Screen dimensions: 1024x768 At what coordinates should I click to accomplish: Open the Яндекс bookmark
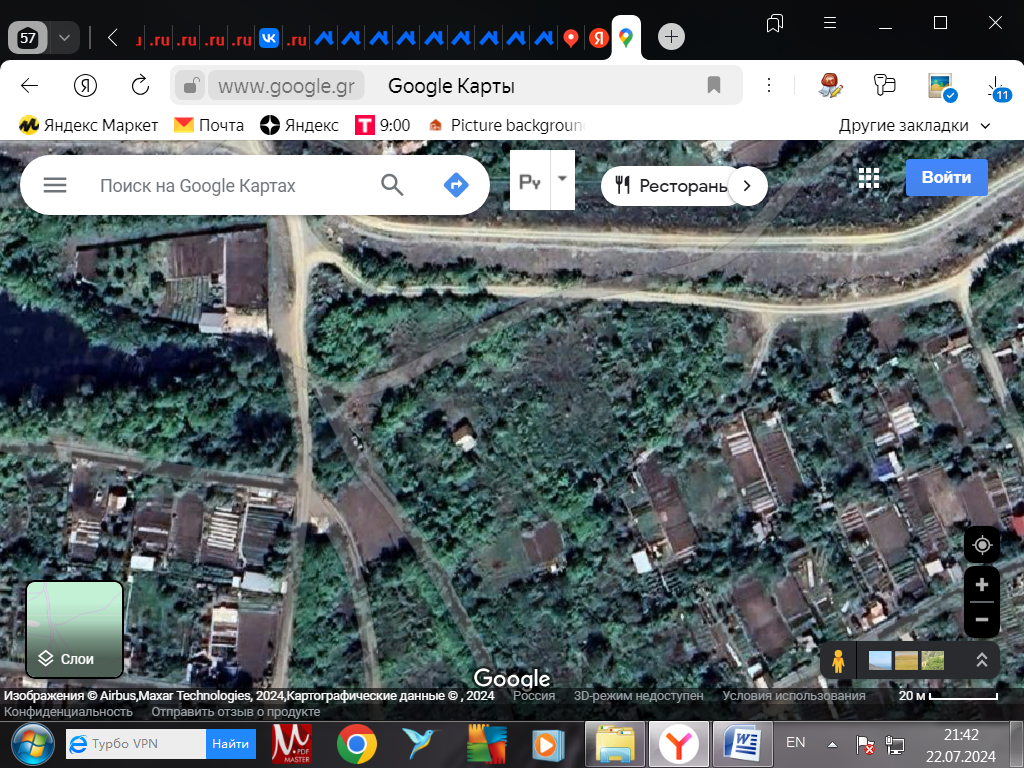click(299, 125)
